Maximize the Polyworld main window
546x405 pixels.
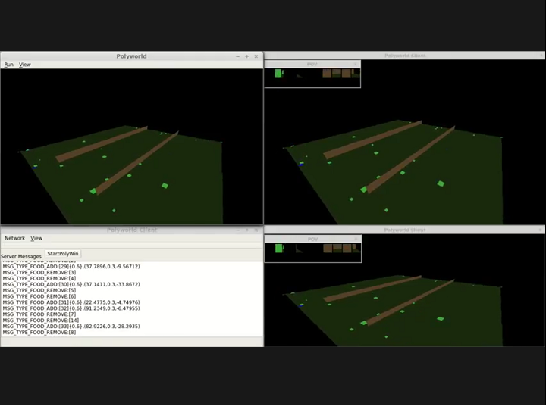click(x=247, y=56)
